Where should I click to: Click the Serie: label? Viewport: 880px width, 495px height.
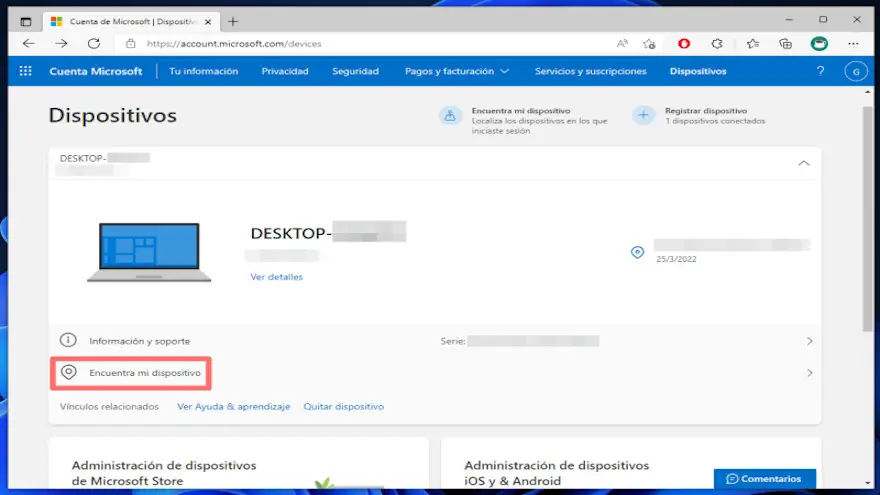pos(452,341)
